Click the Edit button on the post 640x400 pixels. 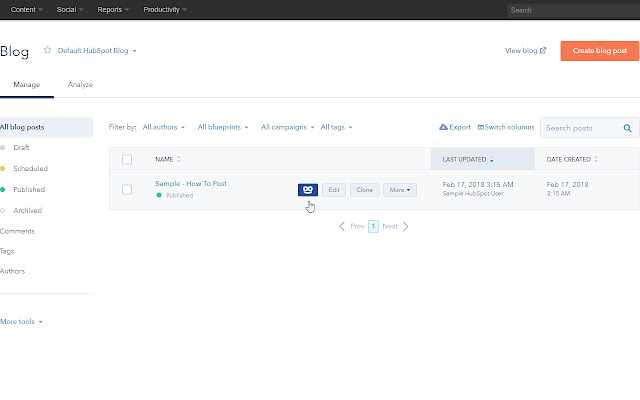pos(334,190)
